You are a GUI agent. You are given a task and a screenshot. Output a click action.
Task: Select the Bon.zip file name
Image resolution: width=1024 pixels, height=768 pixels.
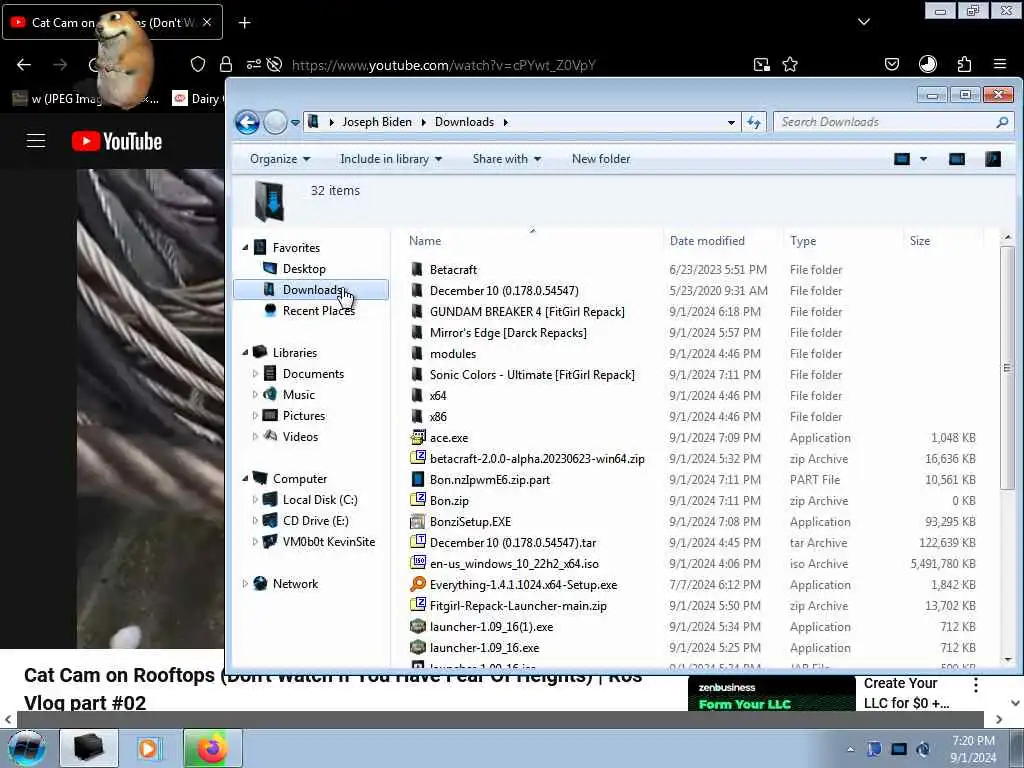click(x=449, y=501)
